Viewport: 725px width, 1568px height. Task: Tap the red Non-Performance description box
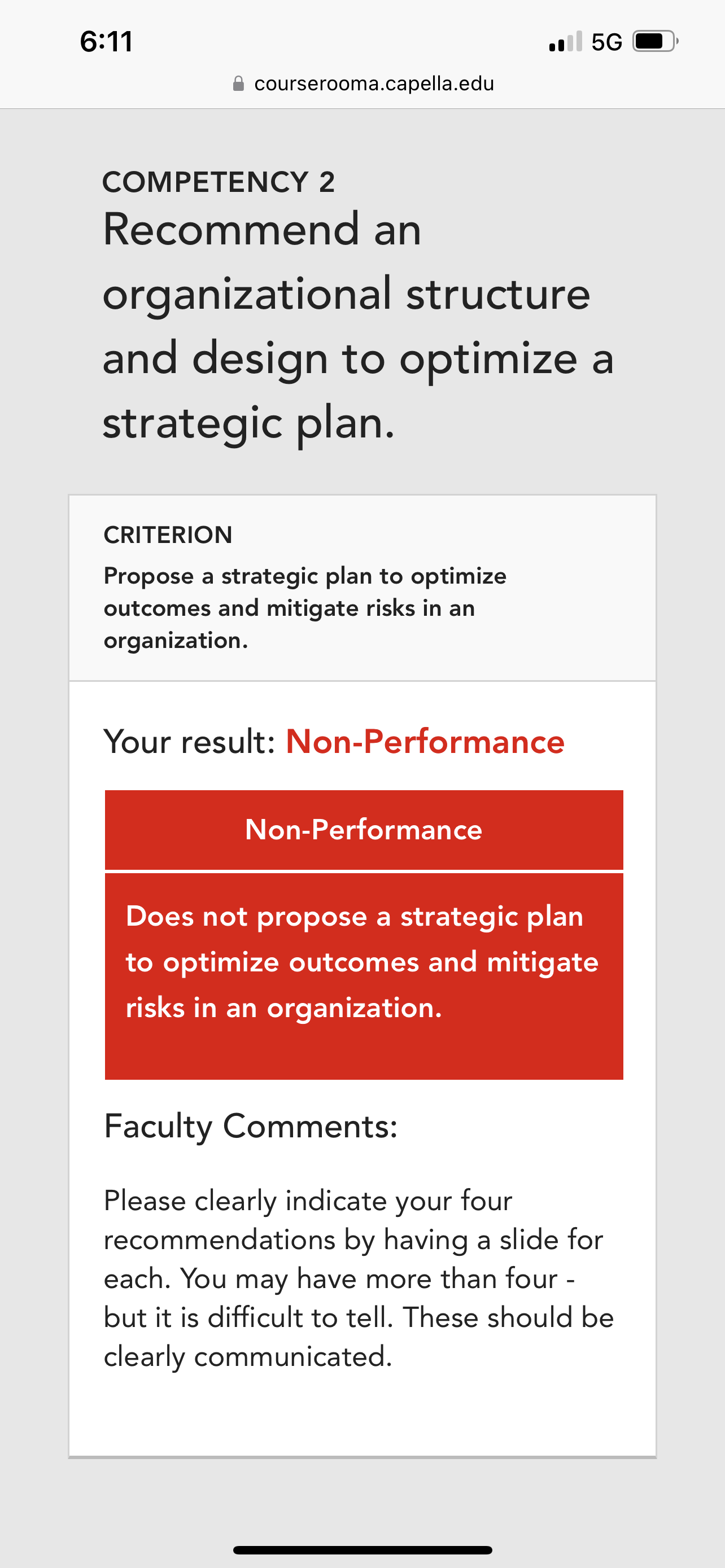tap(364, 976)
